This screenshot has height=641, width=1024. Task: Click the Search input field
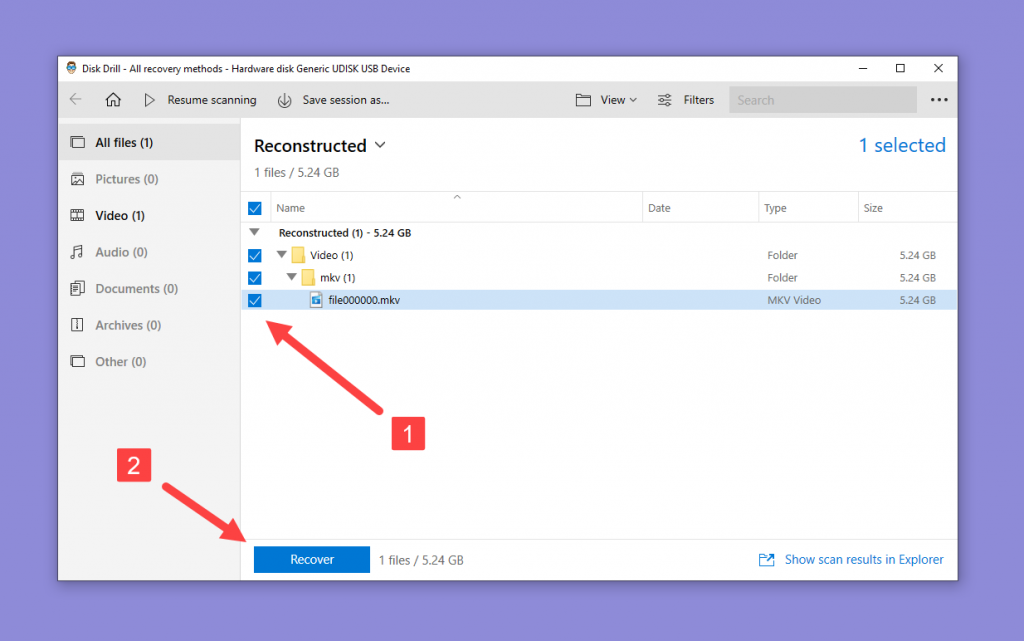(x=822, y=100)
